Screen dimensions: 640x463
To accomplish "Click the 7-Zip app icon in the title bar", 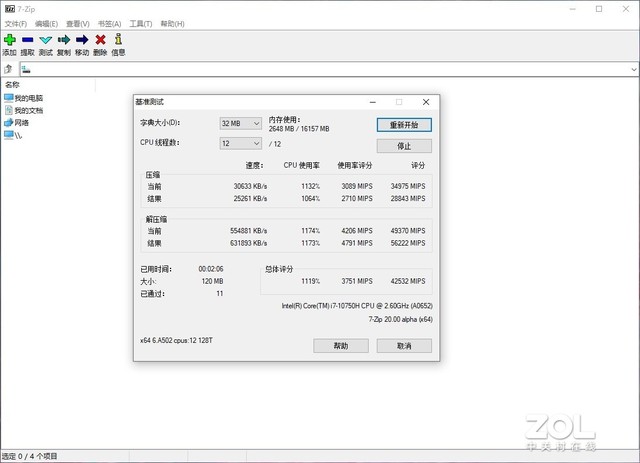I will [10, 9].
